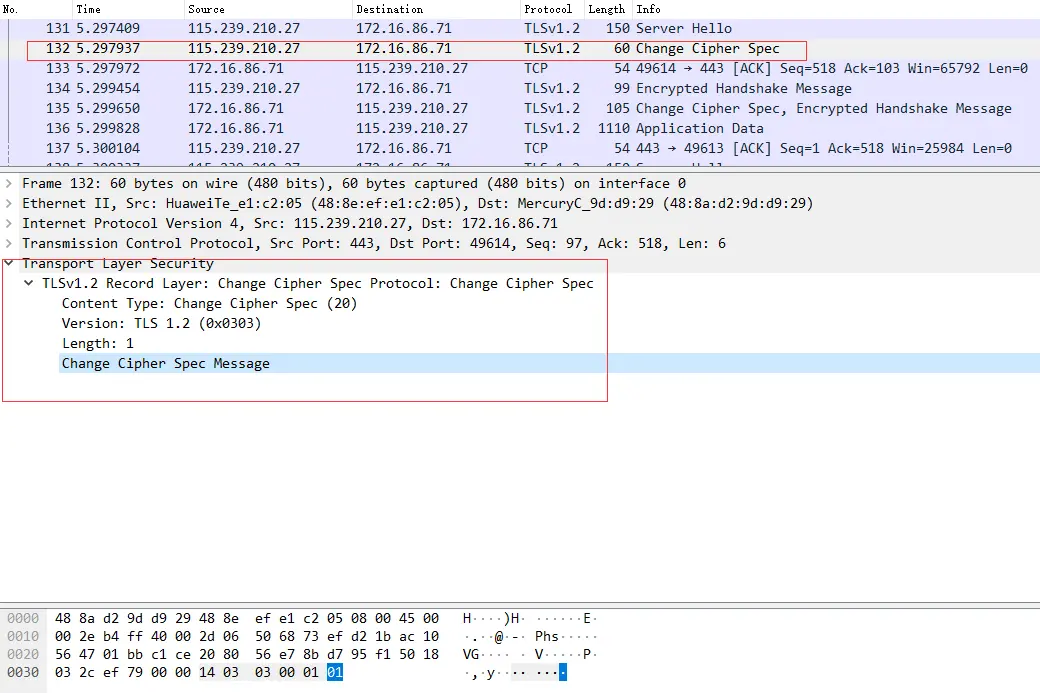Click hex offset row 0010
This screenshot has width=1040, height=693.
23,636
